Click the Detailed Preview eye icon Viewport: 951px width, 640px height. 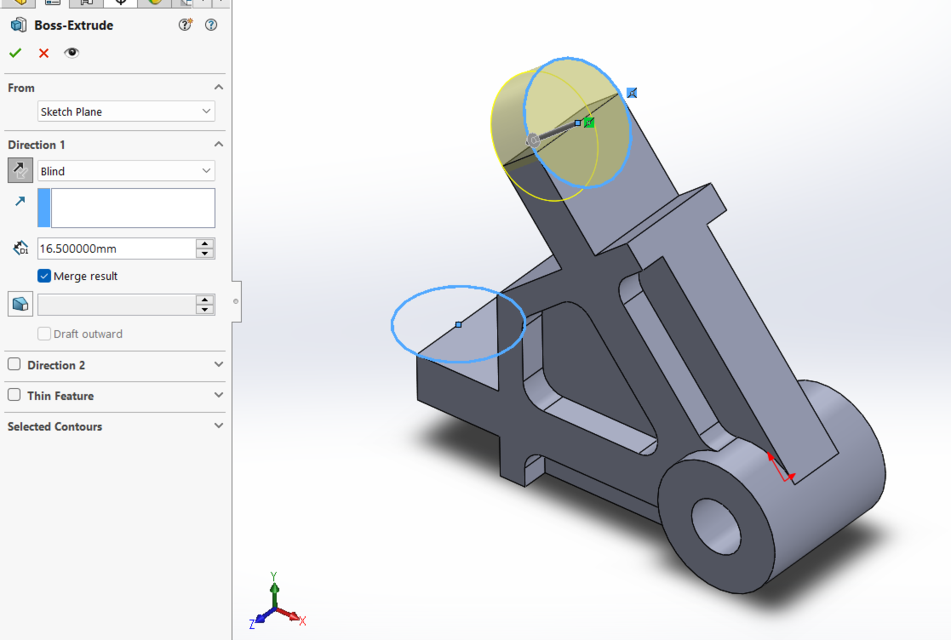[x=72, y=52]
